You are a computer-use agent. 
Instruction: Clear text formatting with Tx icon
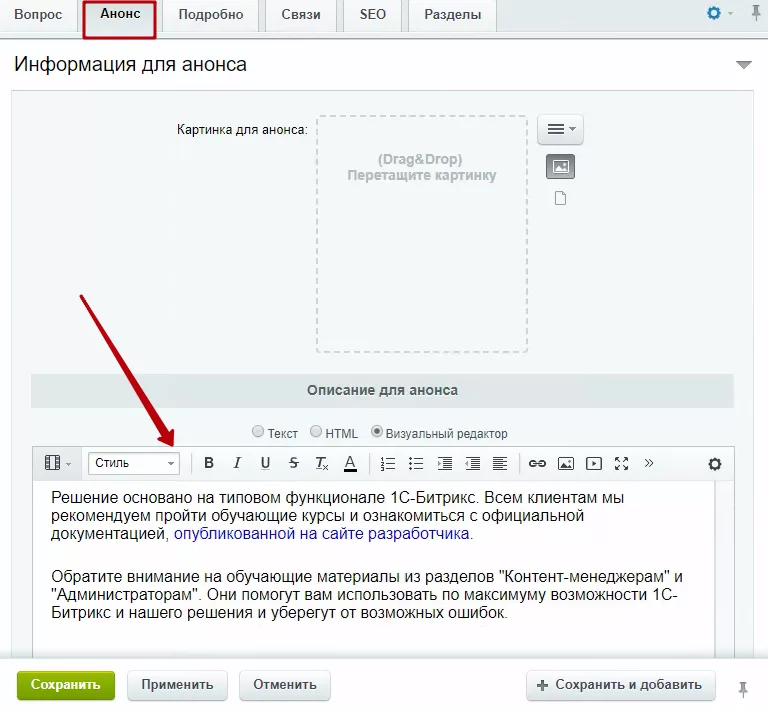[x=322, y=463]
